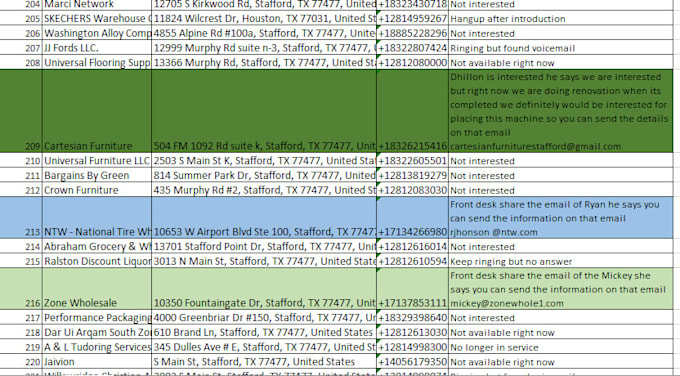Image resolution: width=680 pixels, height=376 pixels.
Task: Click address 3013 N Main St cell
Action: [x=264, y=261]
